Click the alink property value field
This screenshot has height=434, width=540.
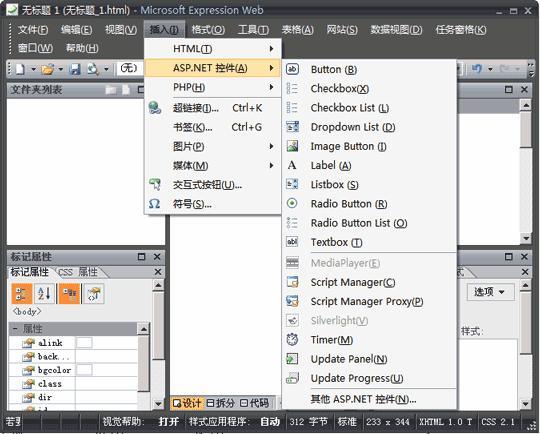106,342
